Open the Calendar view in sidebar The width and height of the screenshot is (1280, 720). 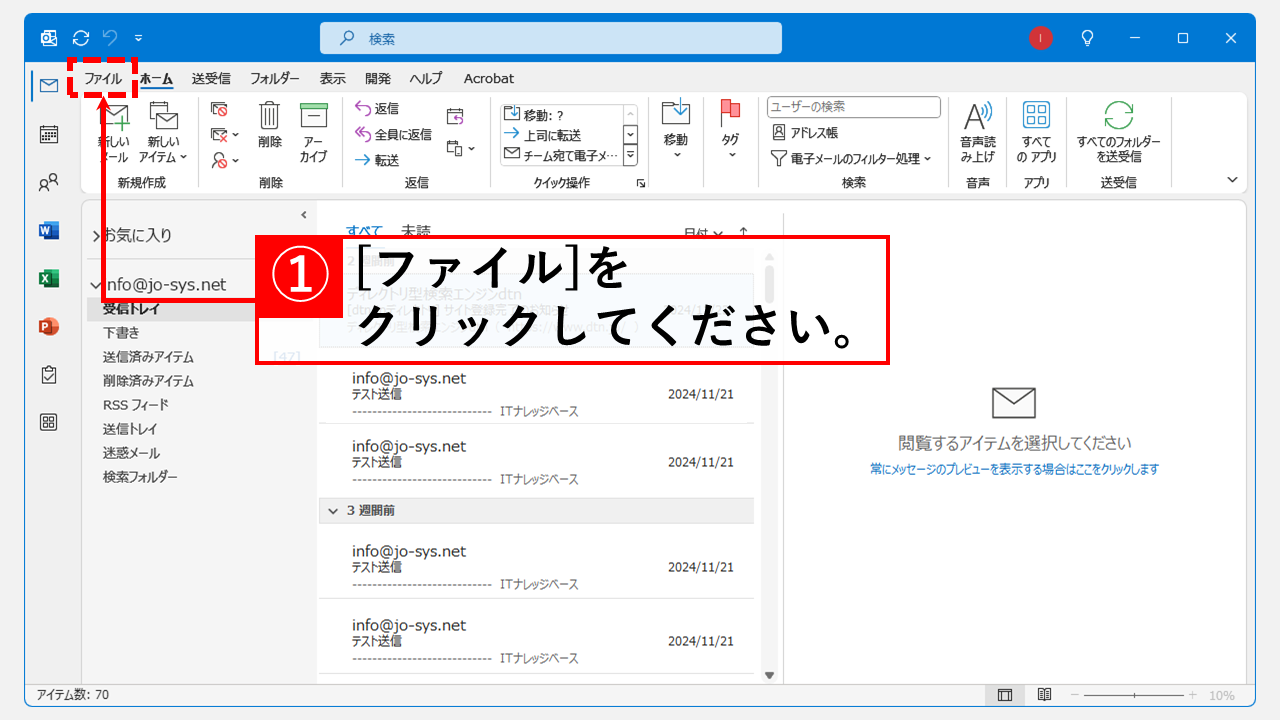[x=48, y=134]
